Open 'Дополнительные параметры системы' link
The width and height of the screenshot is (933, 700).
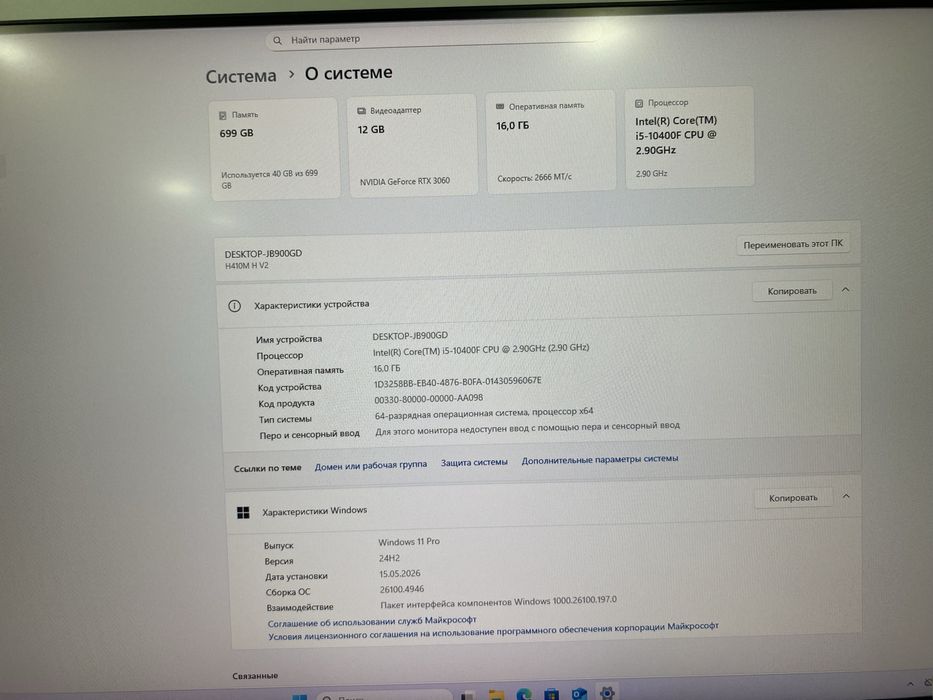coord(600,460)
